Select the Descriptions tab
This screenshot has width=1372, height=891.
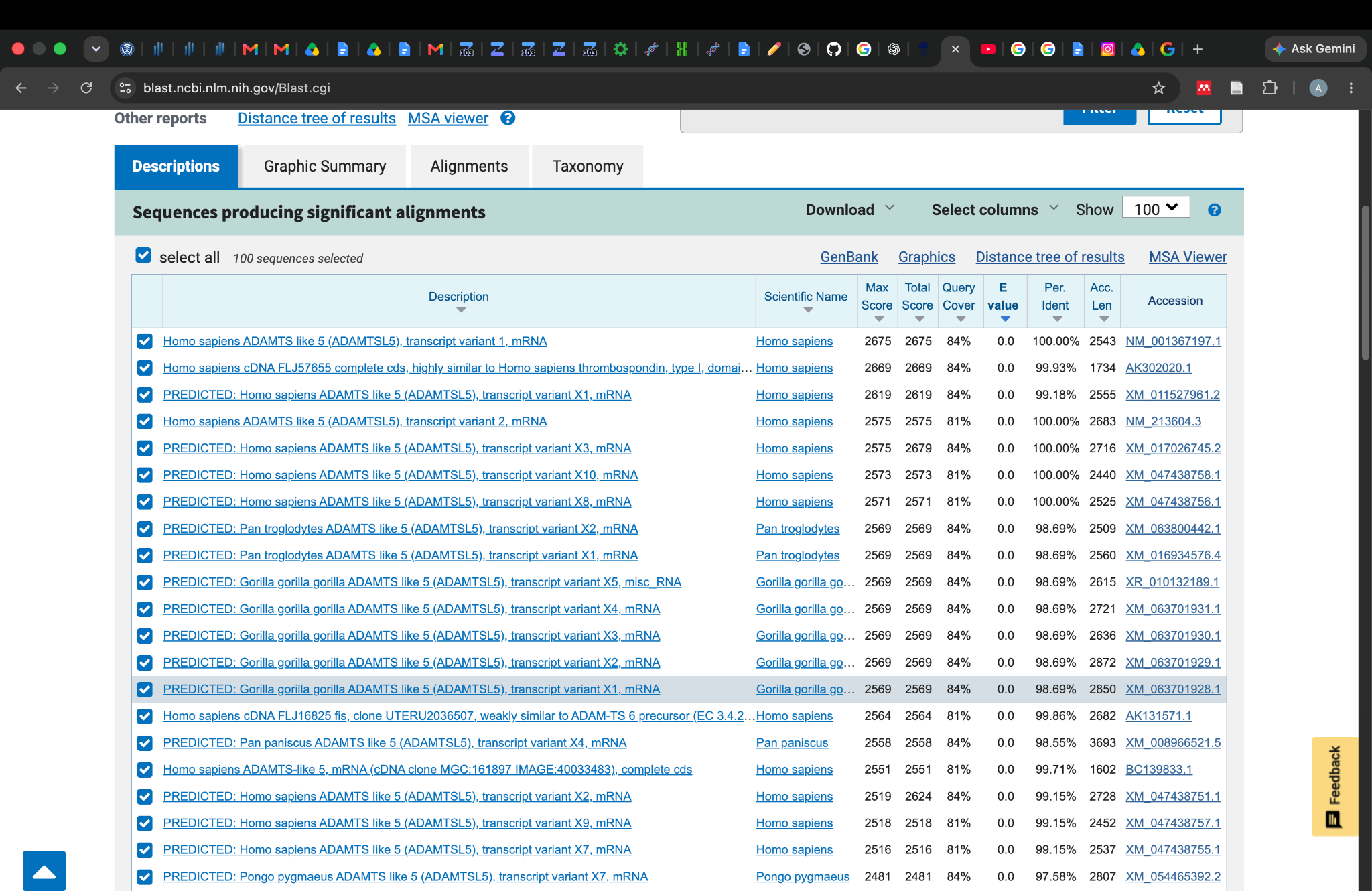176,166
